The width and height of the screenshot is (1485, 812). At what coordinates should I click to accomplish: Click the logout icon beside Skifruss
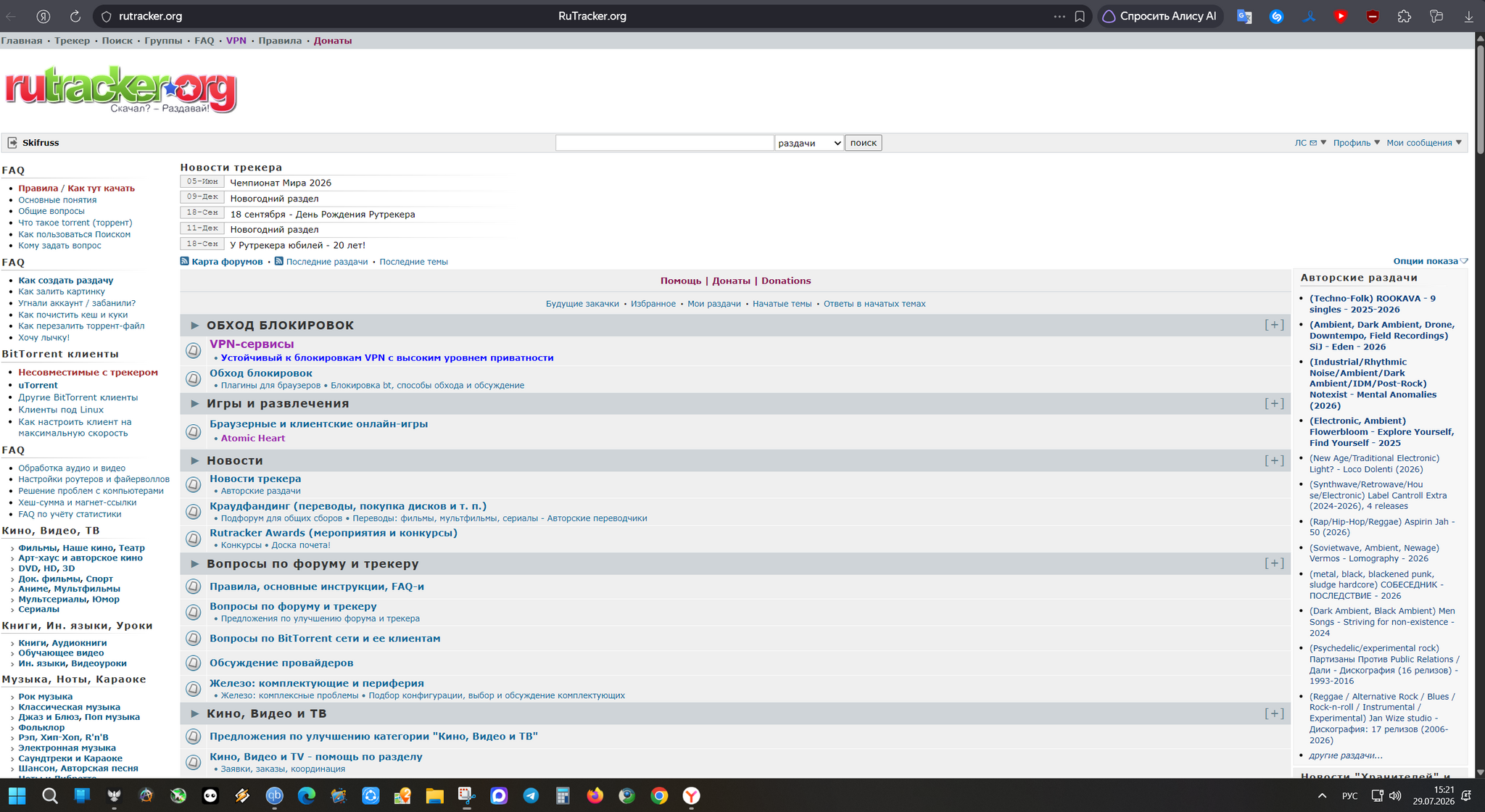click(x=12, y=143)
